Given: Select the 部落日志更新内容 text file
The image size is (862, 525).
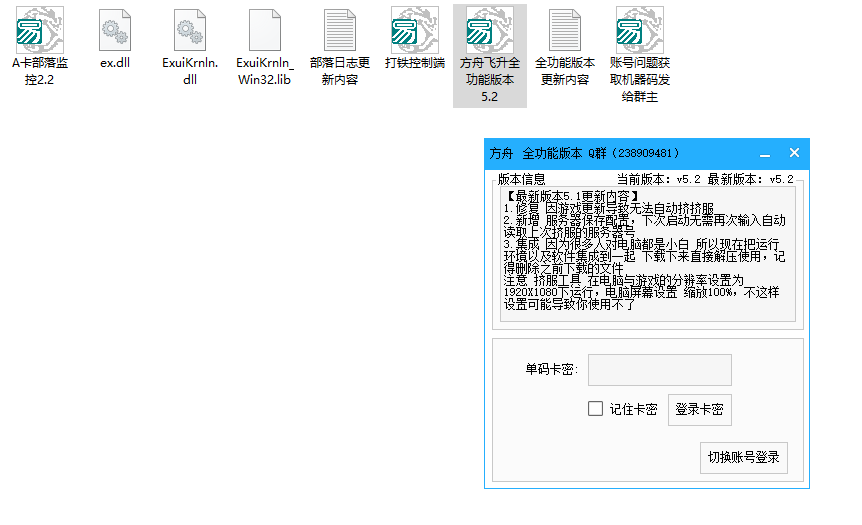Looking at the screenshot, I should pos(340,30).
